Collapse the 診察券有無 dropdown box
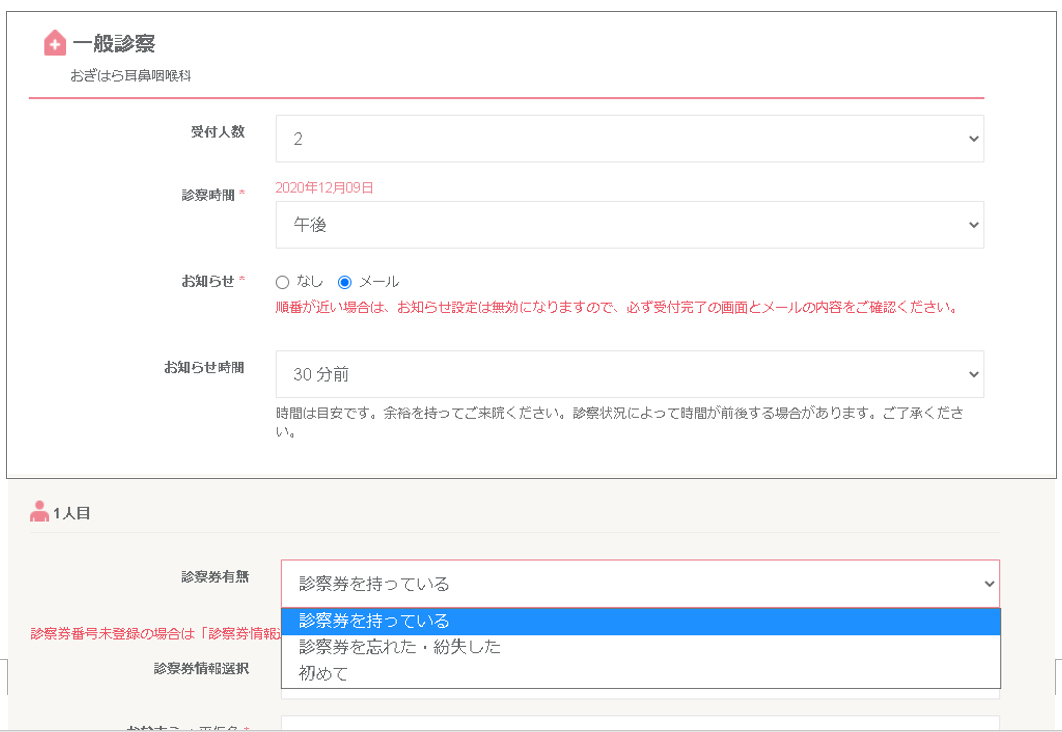Viewport: 1062px width, 732px height. 639,583
